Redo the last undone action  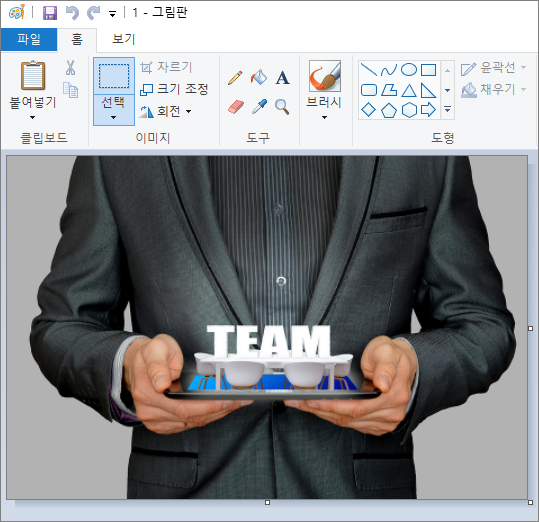click(93, 13)
